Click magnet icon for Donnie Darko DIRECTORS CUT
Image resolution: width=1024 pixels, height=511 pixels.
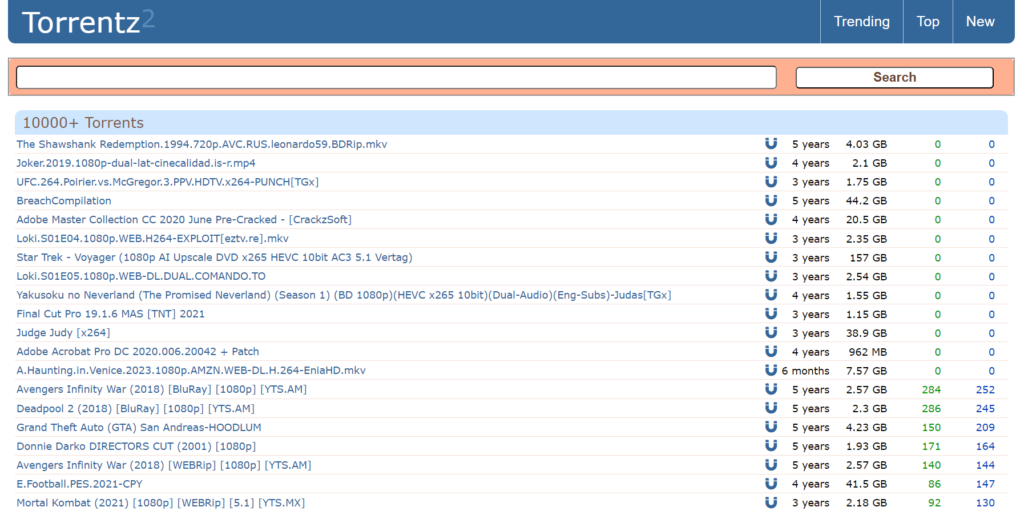coord(771,446)
